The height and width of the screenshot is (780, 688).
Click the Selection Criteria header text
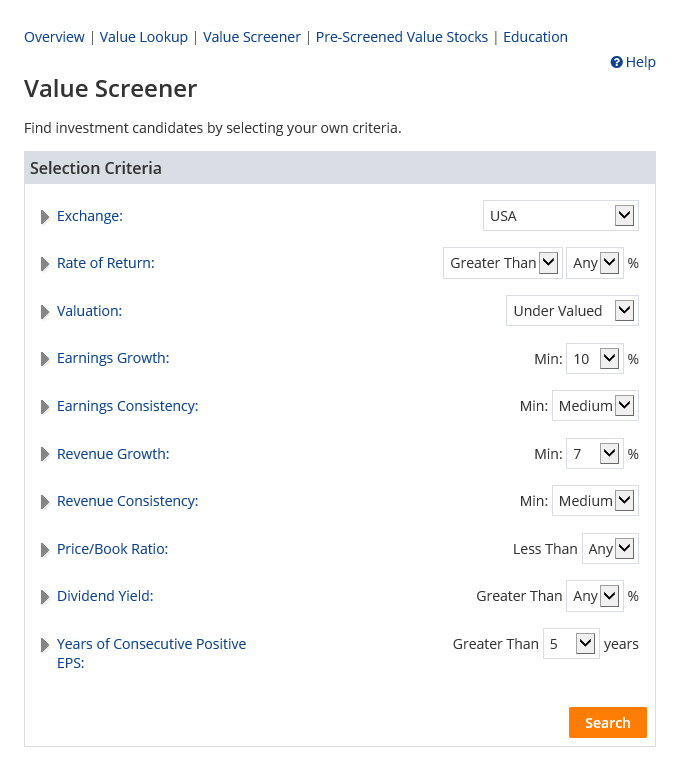tap(96, 168)
